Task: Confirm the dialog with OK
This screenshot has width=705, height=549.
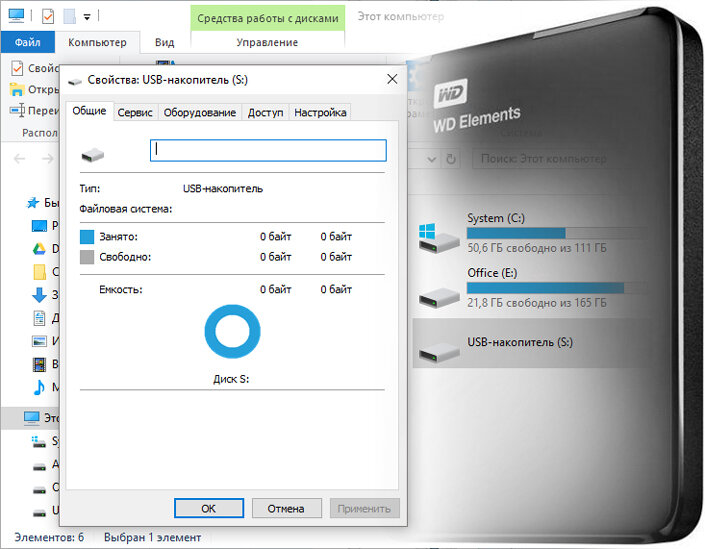Action: coord(209,508)
